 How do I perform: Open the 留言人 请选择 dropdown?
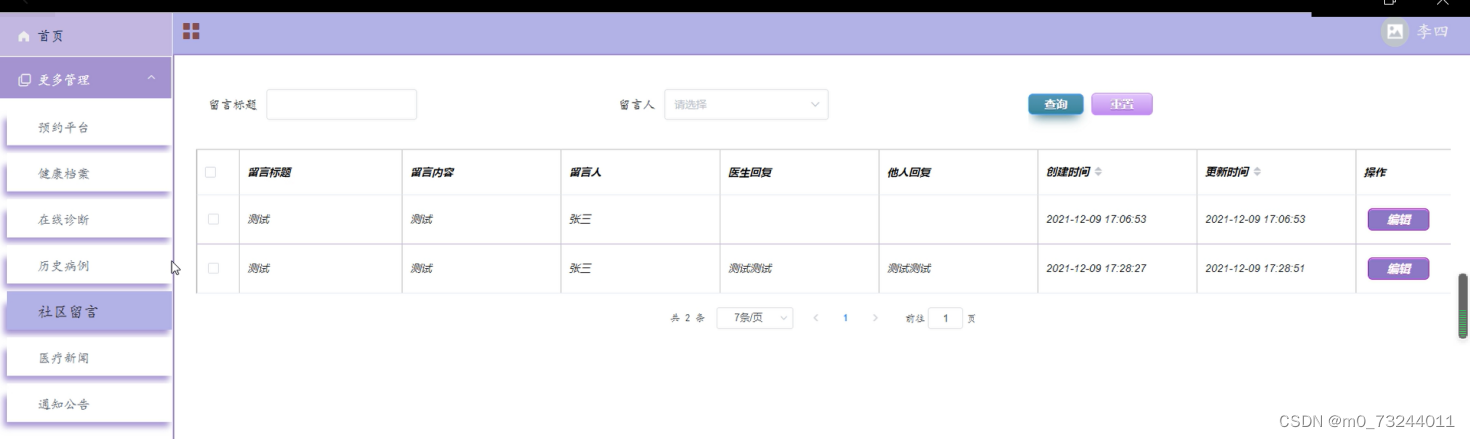(x=746, y=104)
